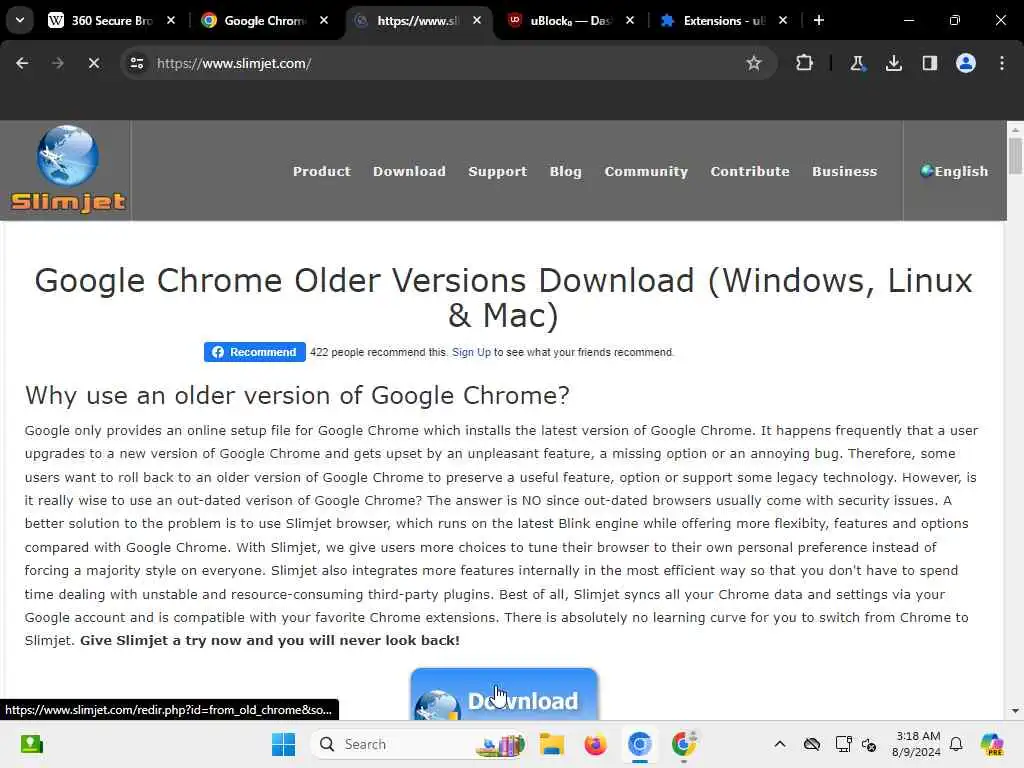Viewport: 1024px width, 768px height.
Task: Open the Copilot preview icon
Action: point(992,744)
